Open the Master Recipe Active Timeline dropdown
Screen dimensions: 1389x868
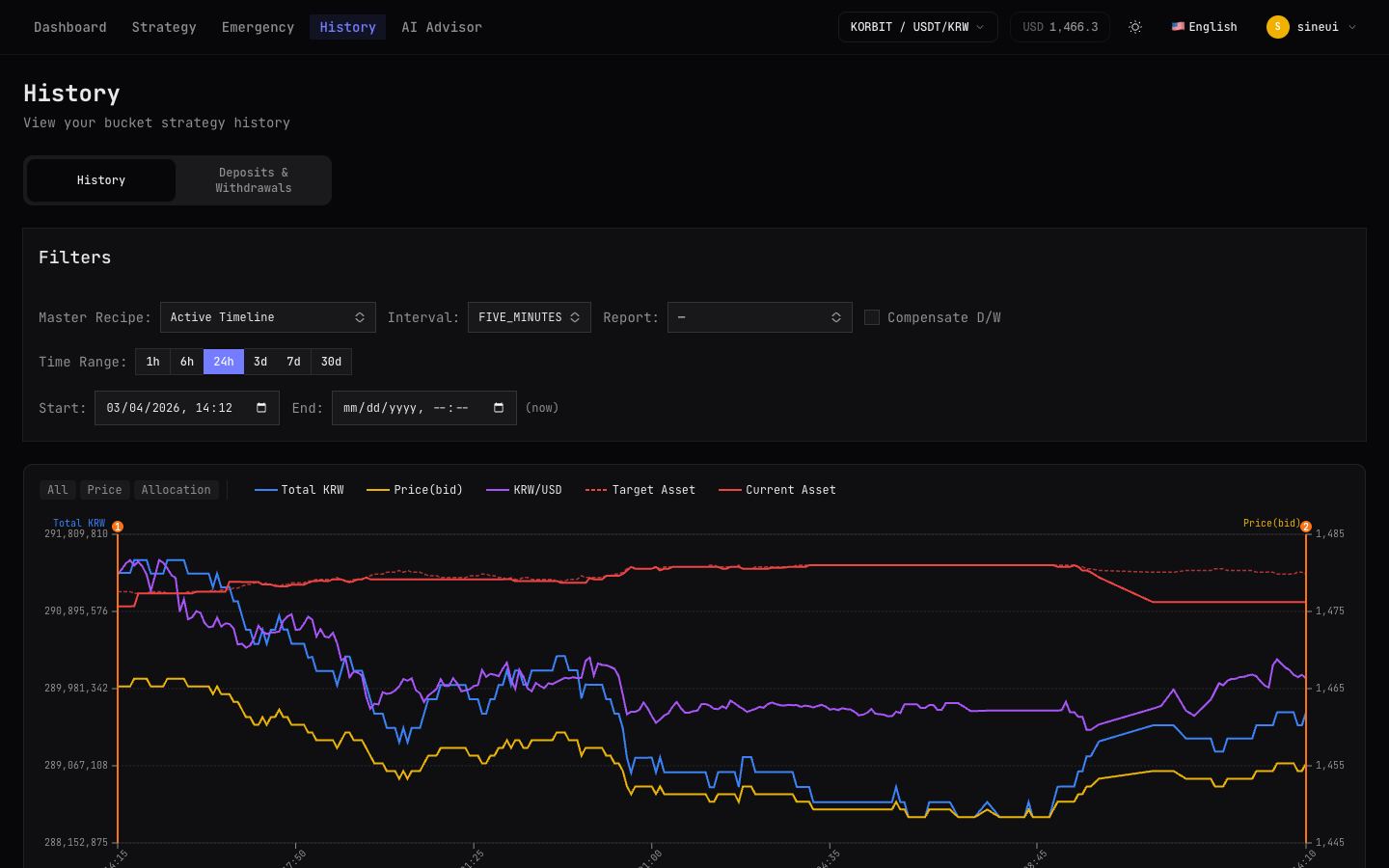point(268,316)
